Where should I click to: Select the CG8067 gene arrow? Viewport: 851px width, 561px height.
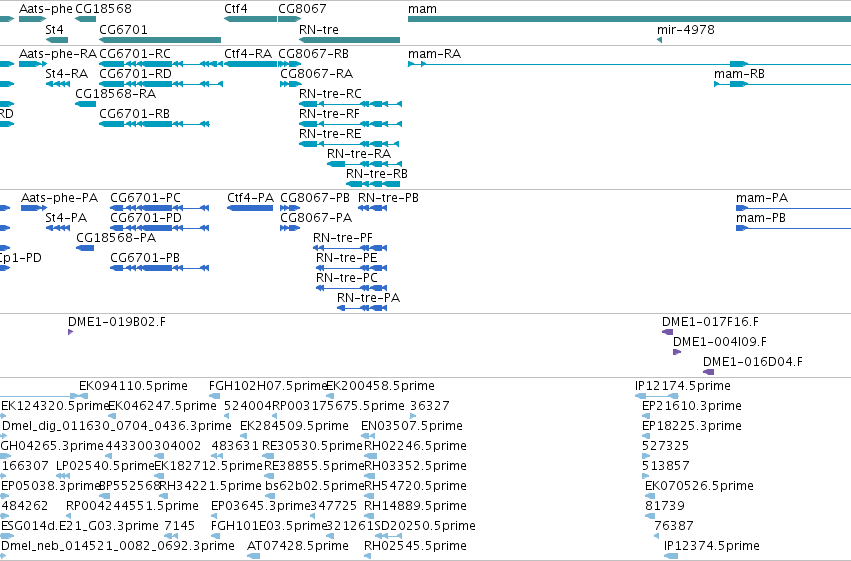pyautogui.click(x=289, y=19)
